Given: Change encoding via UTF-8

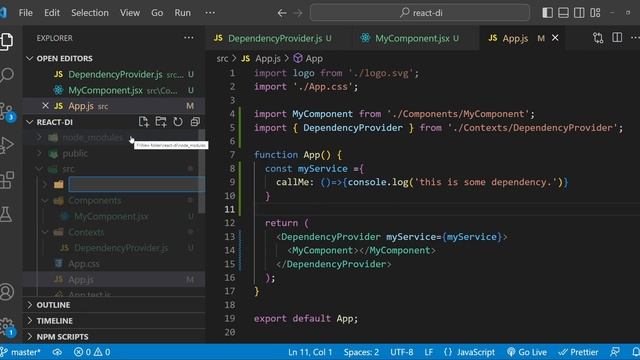Looking at the screenshot, I should click(402, 352).
